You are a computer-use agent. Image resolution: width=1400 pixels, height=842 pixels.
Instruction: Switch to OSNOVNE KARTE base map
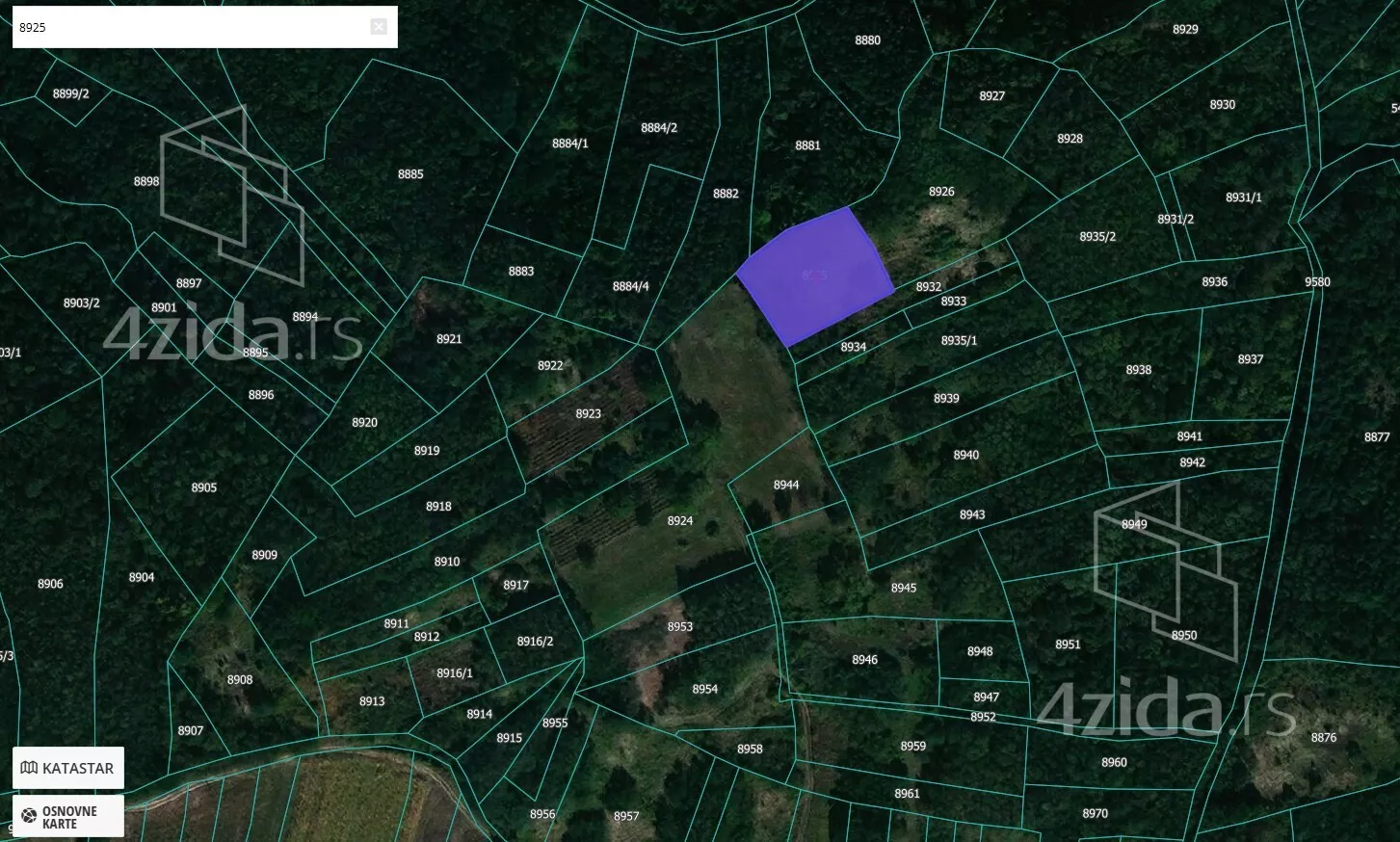click(x=68, y=816)
